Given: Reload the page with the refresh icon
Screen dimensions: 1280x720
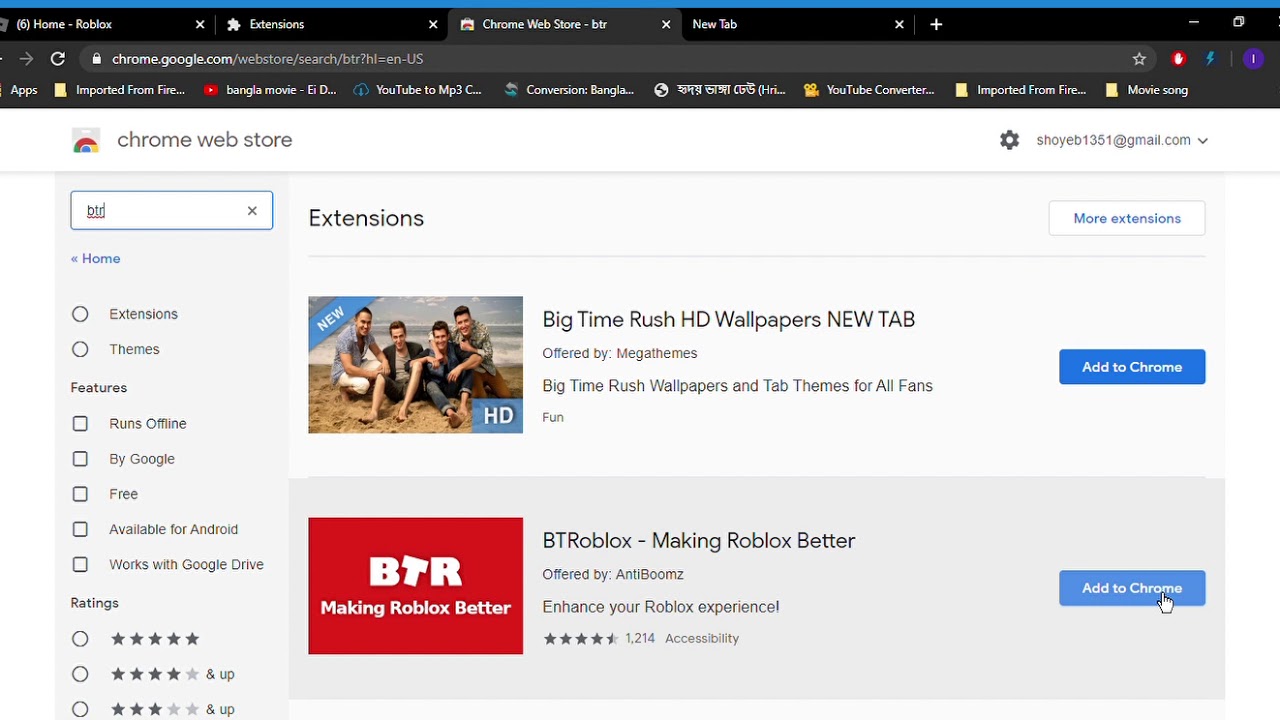Looking at the screenshot, I should pyautogui.click(x=58, y=59).
